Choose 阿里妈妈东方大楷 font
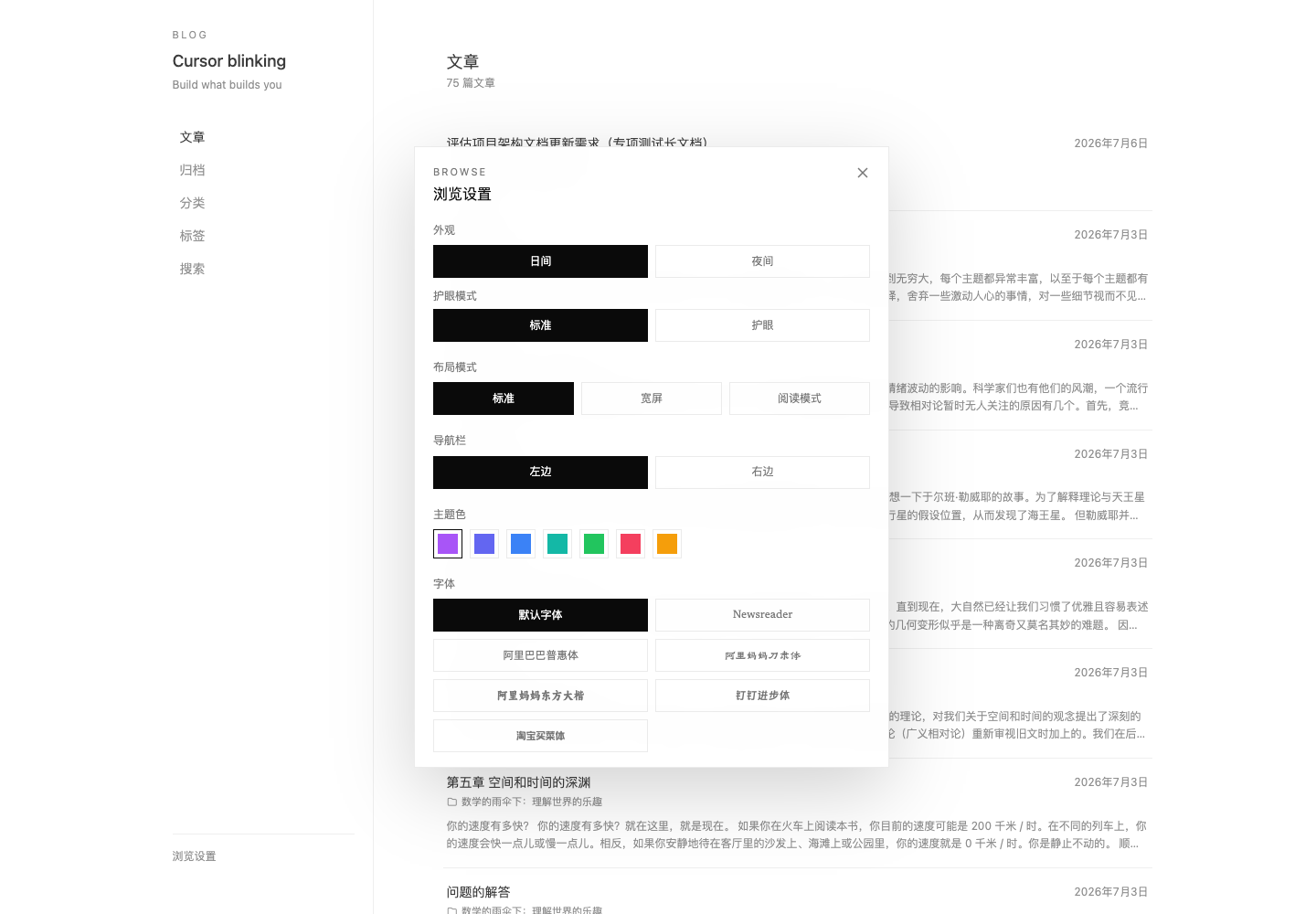 pyautogui.click(x=540, y=696)
